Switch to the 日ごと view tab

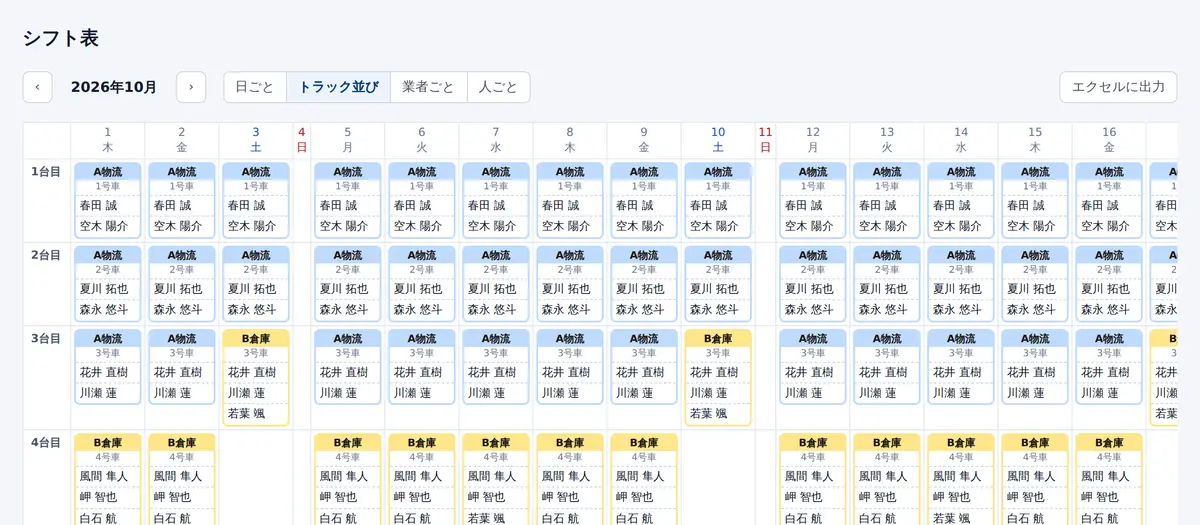coord(255,87)
